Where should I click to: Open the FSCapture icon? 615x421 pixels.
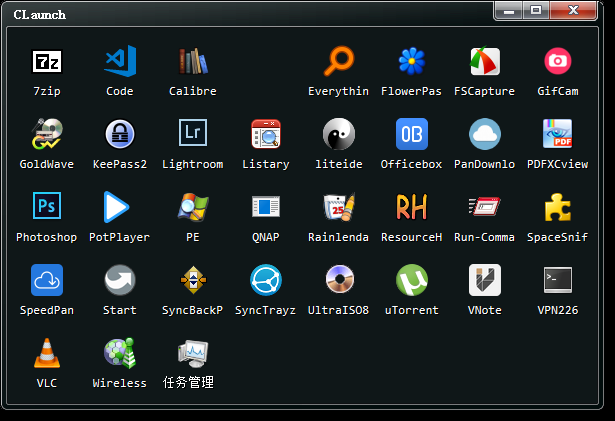pos(485,61)
